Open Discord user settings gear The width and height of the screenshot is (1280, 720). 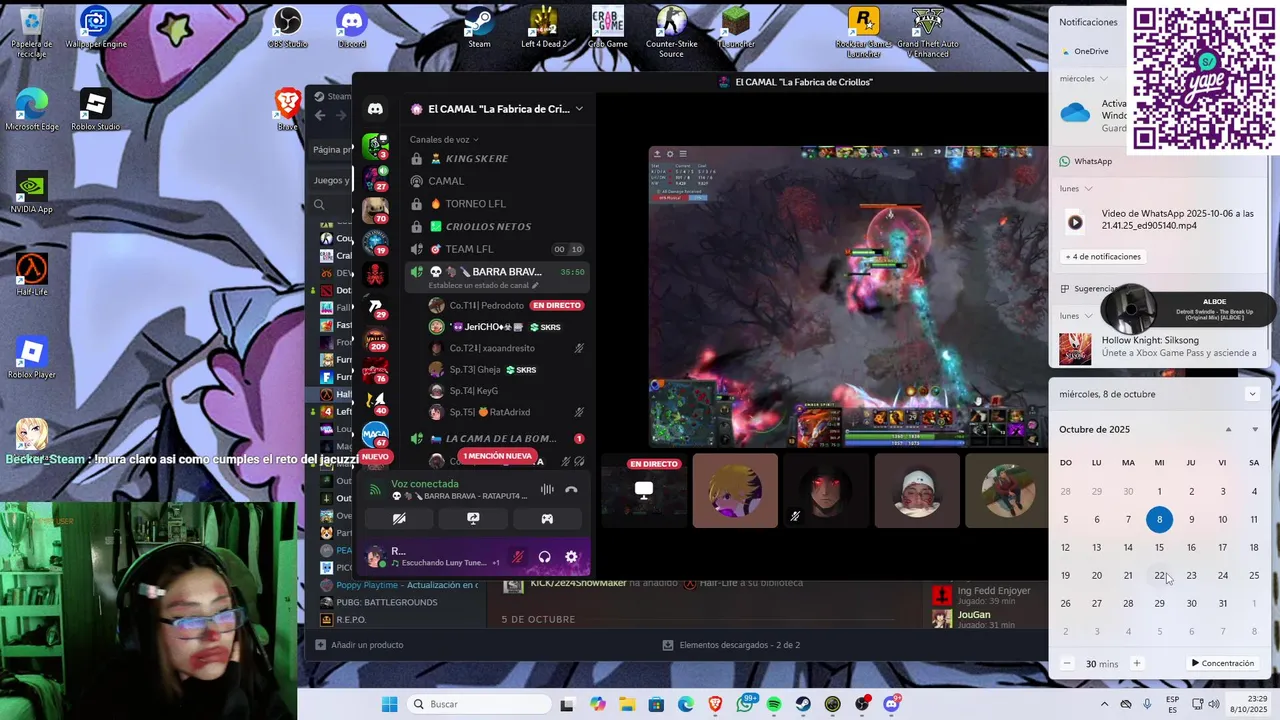point(571,557)
